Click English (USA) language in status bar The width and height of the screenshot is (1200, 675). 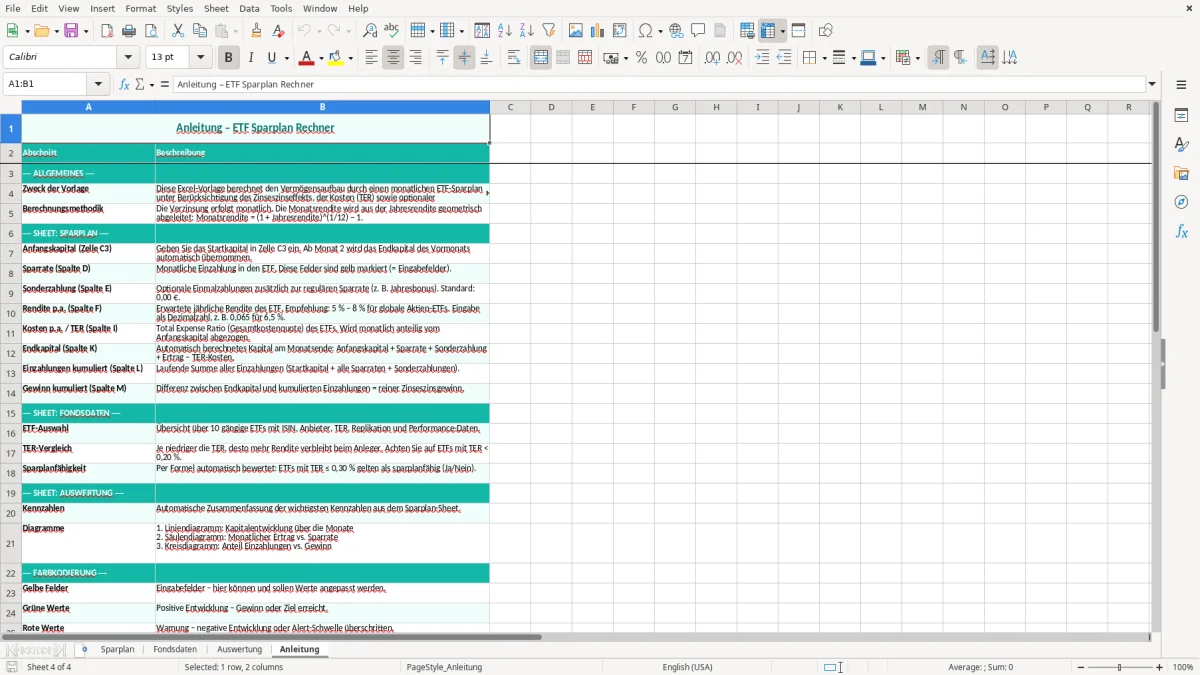(x=687, y=667)
